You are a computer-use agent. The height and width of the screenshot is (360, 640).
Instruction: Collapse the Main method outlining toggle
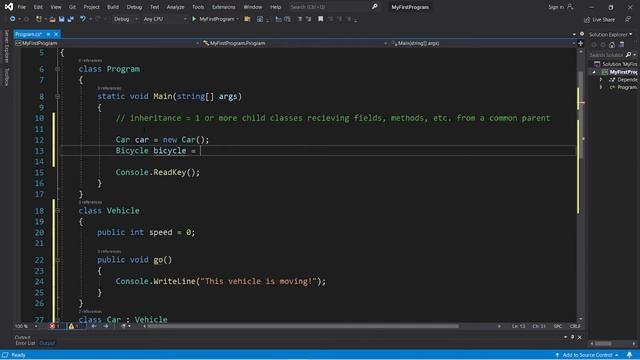point(58,96)
